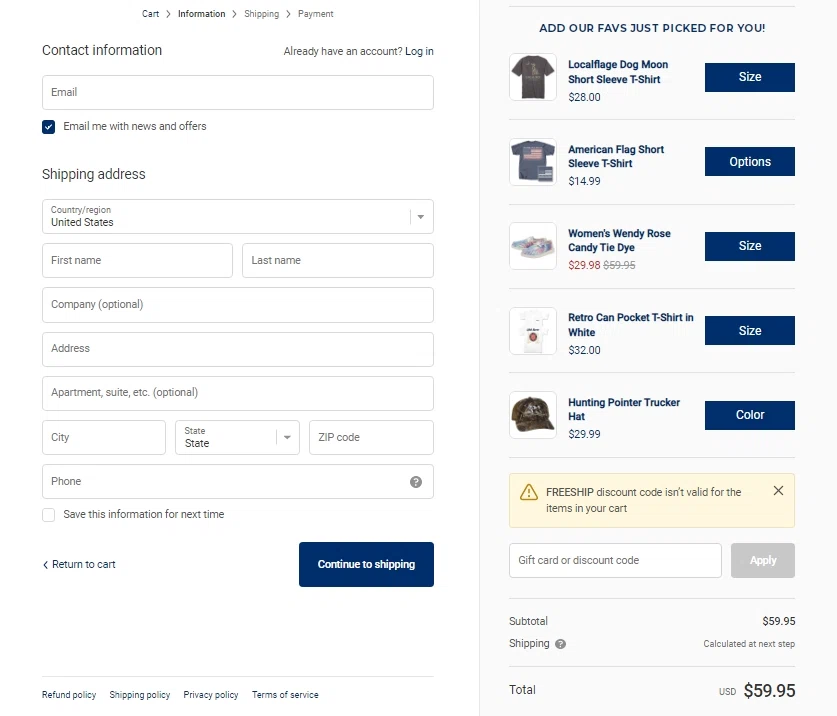Click the Localflage Dog Moon shirt thumbnail
Image resolution: width=837 pixels, height=716 pixels.
533,77
